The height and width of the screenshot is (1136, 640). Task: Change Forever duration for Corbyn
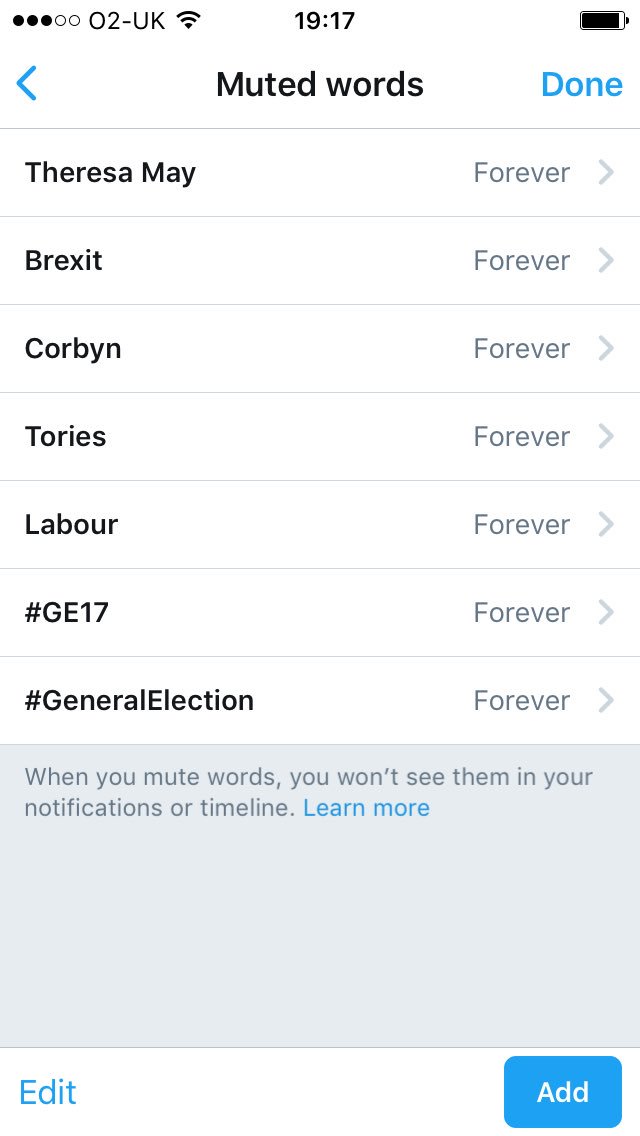521,349
